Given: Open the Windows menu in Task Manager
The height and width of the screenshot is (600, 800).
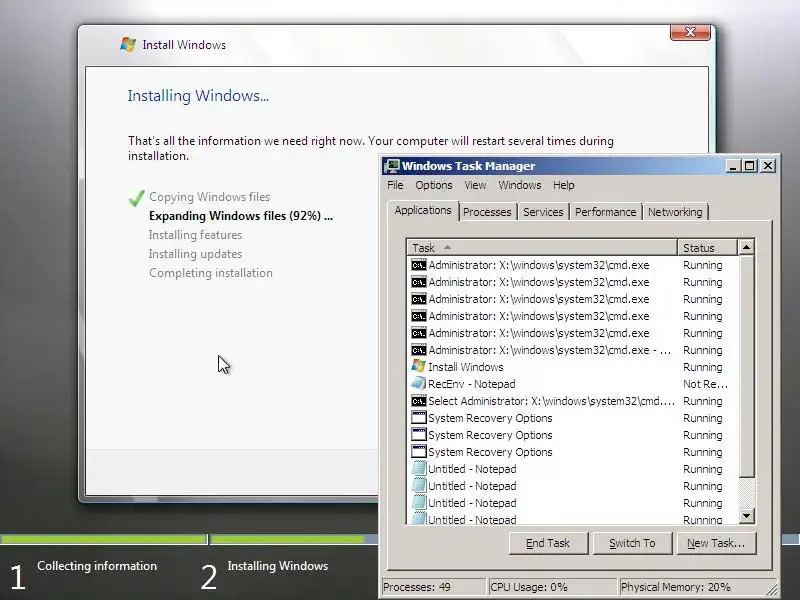Looking at the screenshot, I should point(519,185).
